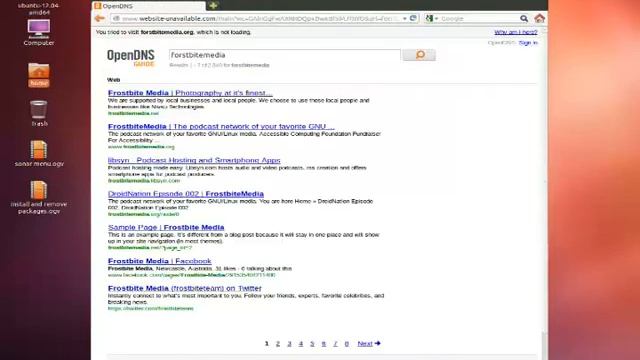The image size is (640, 360).
Task: Open 'libsyn - Podcast Hosting' result
Action: click(194, 160)
